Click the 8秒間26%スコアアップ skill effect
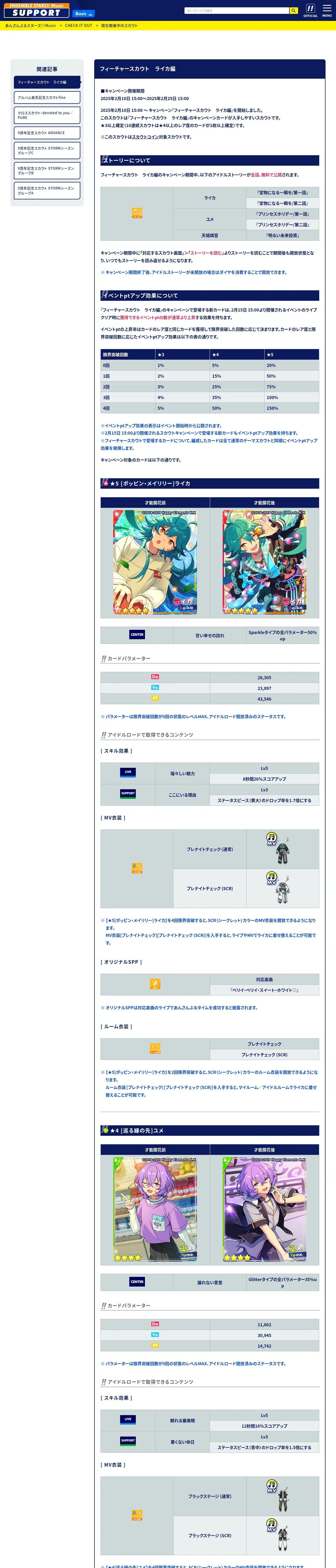336x1568 pixels. click(264, 779)
